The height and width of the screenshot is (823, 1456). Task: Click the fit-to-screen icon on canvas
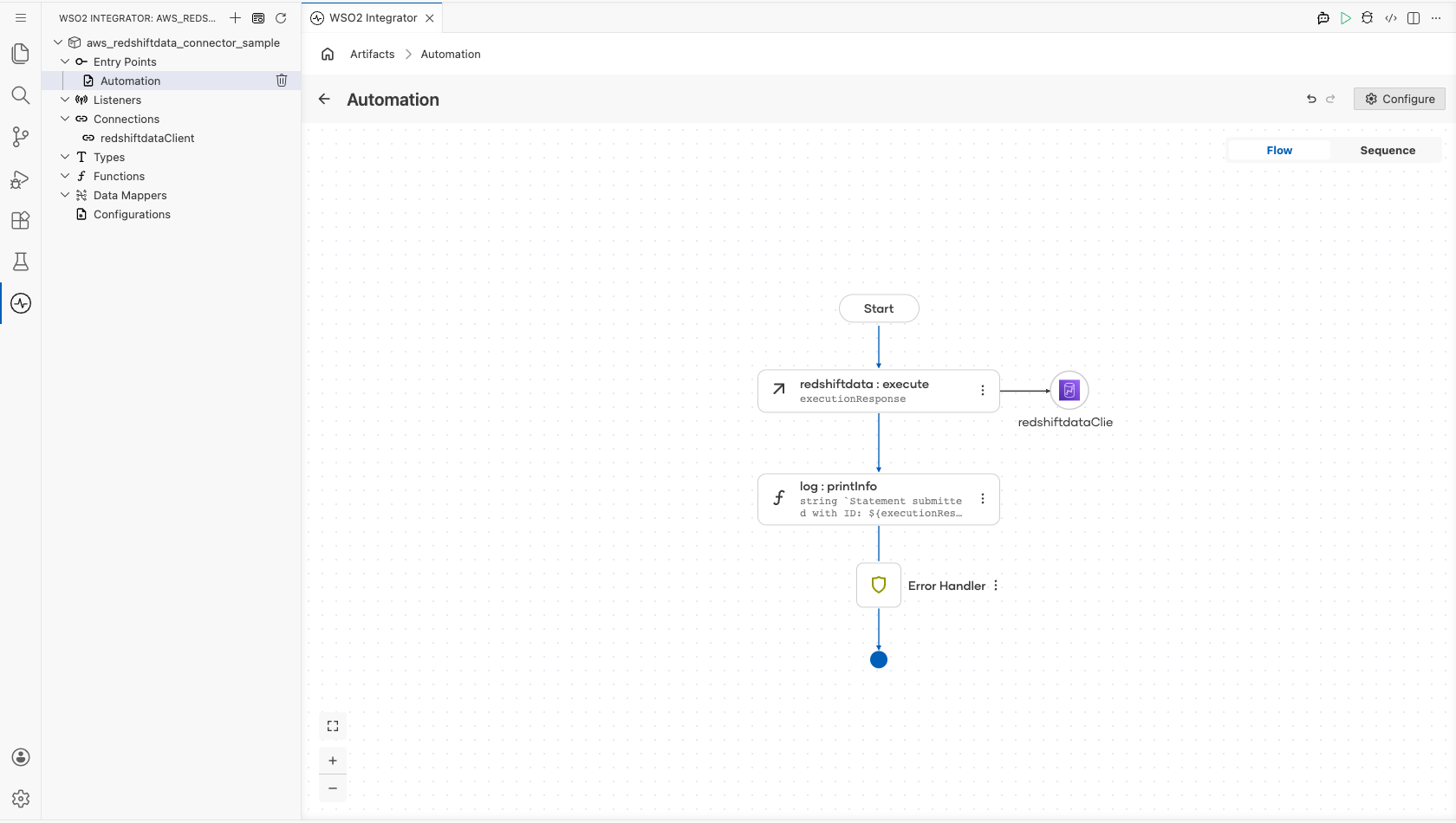click(333, 726)
